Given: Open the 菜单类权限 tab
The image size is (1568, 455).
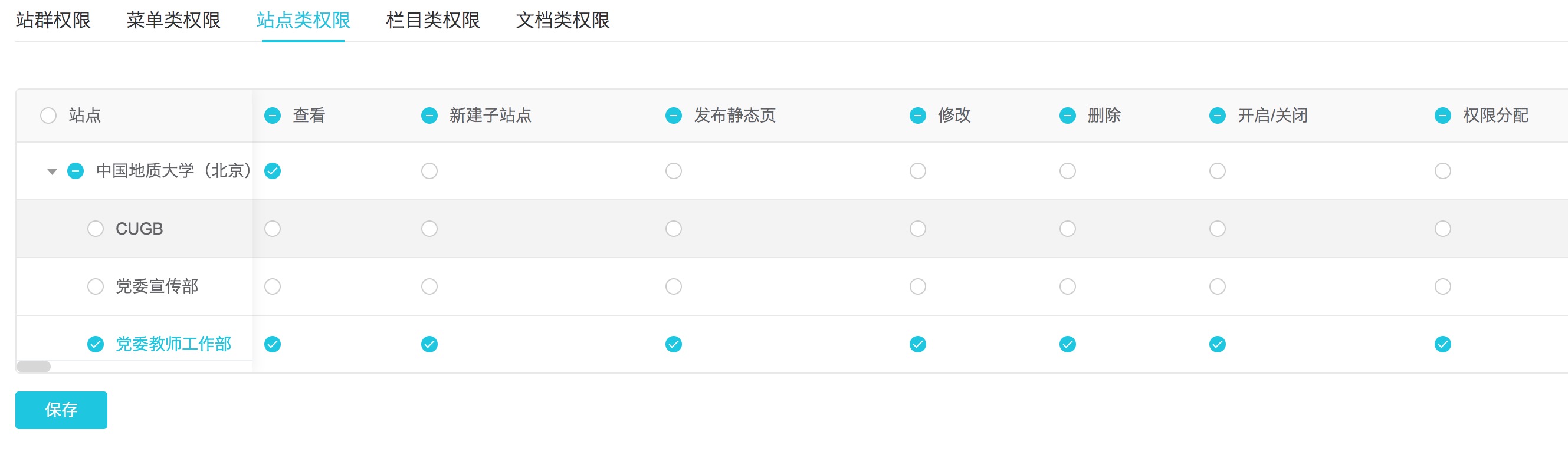Looking at the screenshot, I should pyautogui.click(x=173, y=20).
